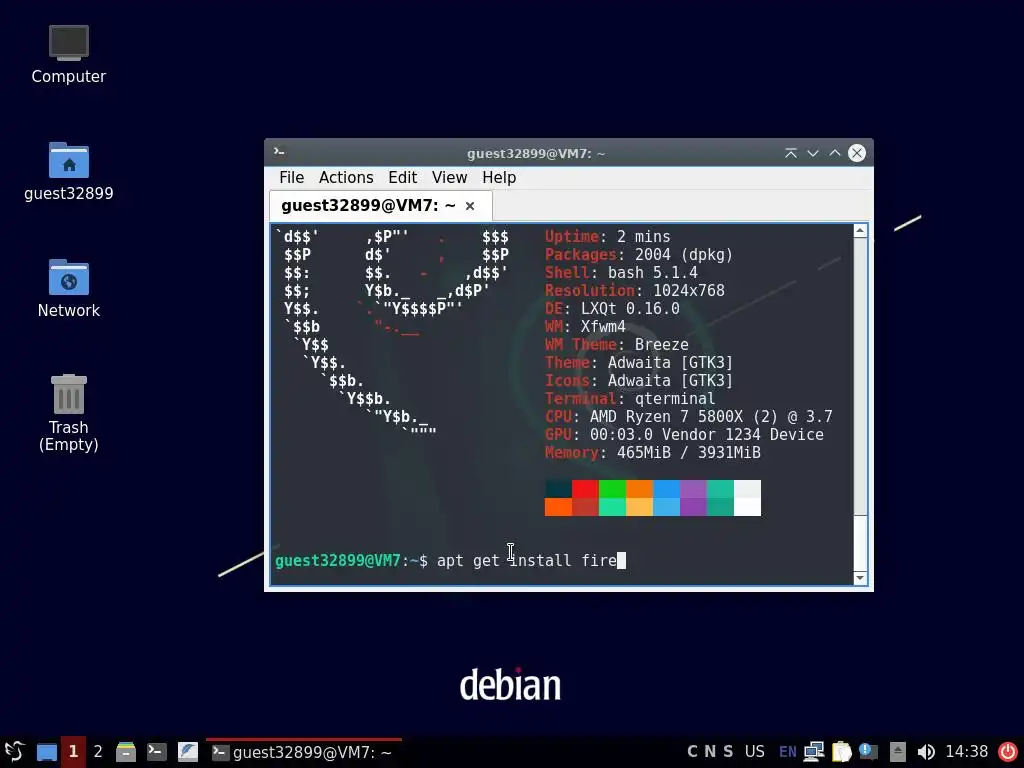Open the update notifier tray icon
This screenshot has width=1024, height=768.
869,752
